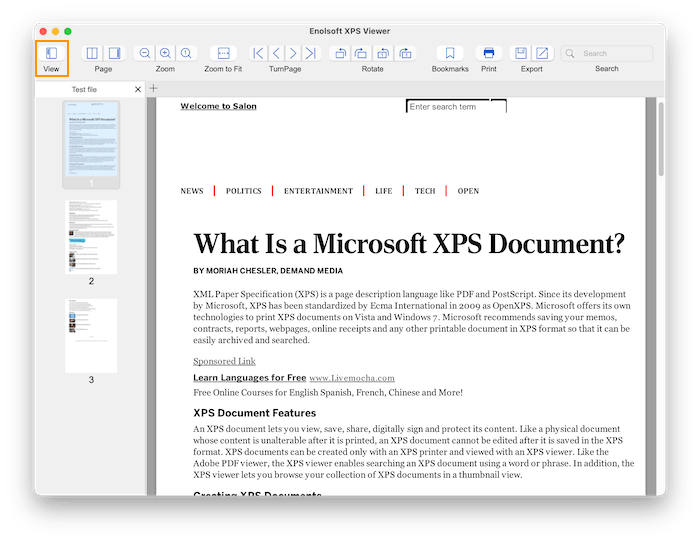
Task: Click the zoom out magnifier icon
Action: tap(145, 53)
